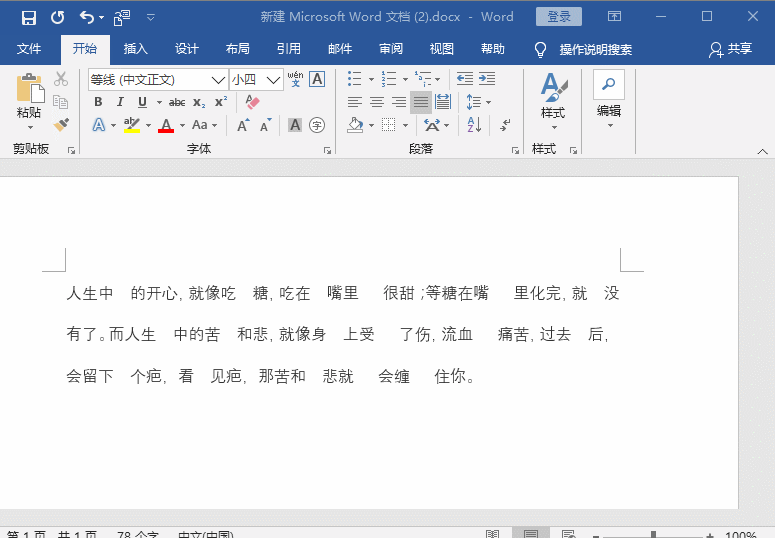The height and width of the screenshot is (538, 775).
Task: Open the underline style dropdown arrow
Action: point(159,102)
